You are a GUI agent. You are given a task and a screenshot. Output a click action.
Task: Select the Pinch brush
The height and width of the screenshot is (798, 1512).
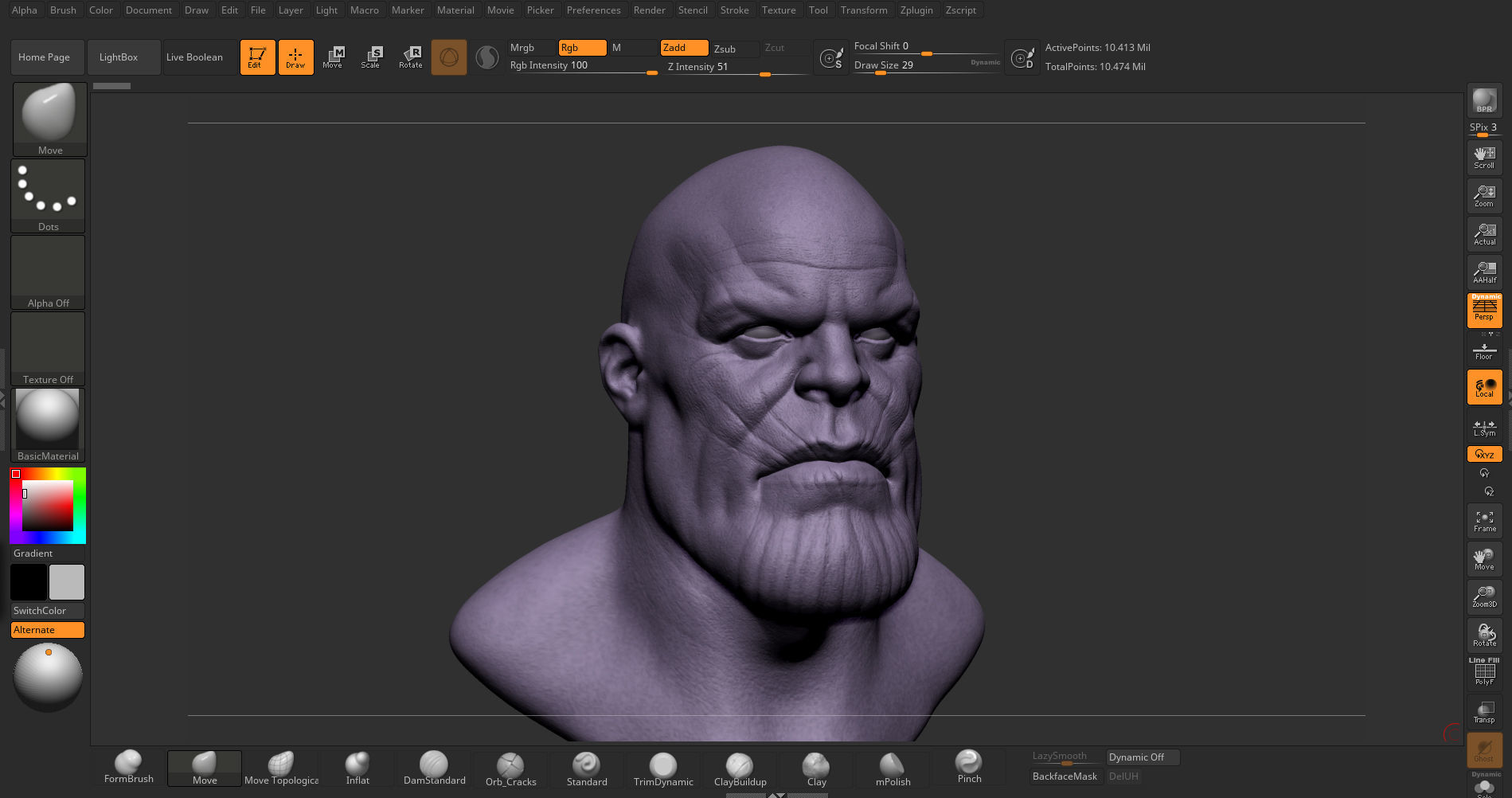coord(969,768)
